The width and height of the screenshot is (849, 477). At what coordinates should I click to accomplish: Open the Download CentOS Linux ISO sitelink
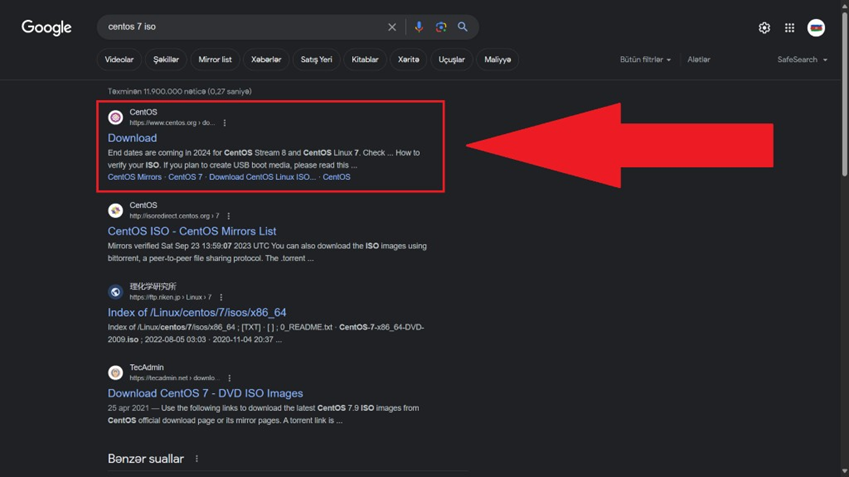(x=262, y=177)
